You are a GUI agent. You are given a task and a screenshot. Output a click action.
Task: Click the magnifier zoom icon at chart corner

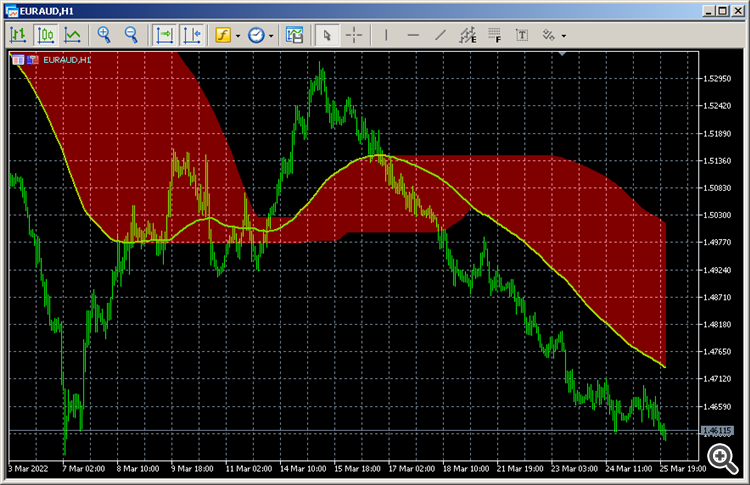tap(722, 458)
